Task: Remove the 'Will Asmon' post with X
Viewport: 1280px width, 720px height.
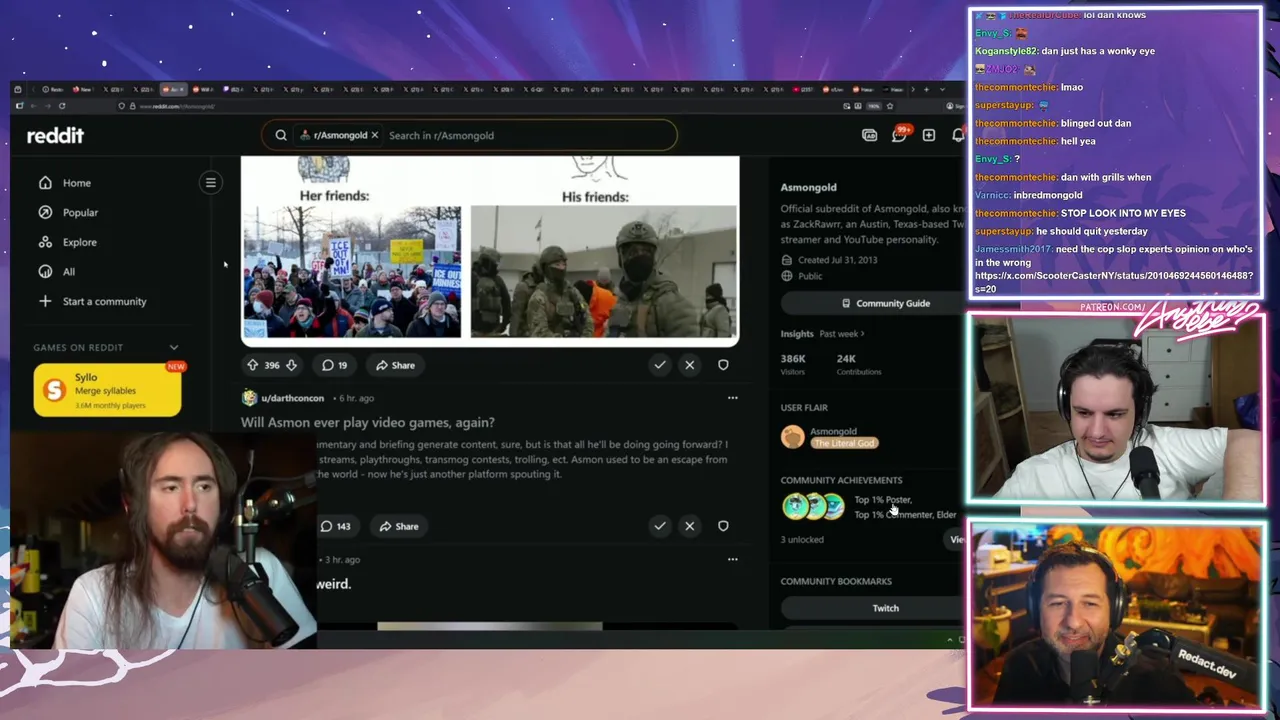Action: point(689,526)
